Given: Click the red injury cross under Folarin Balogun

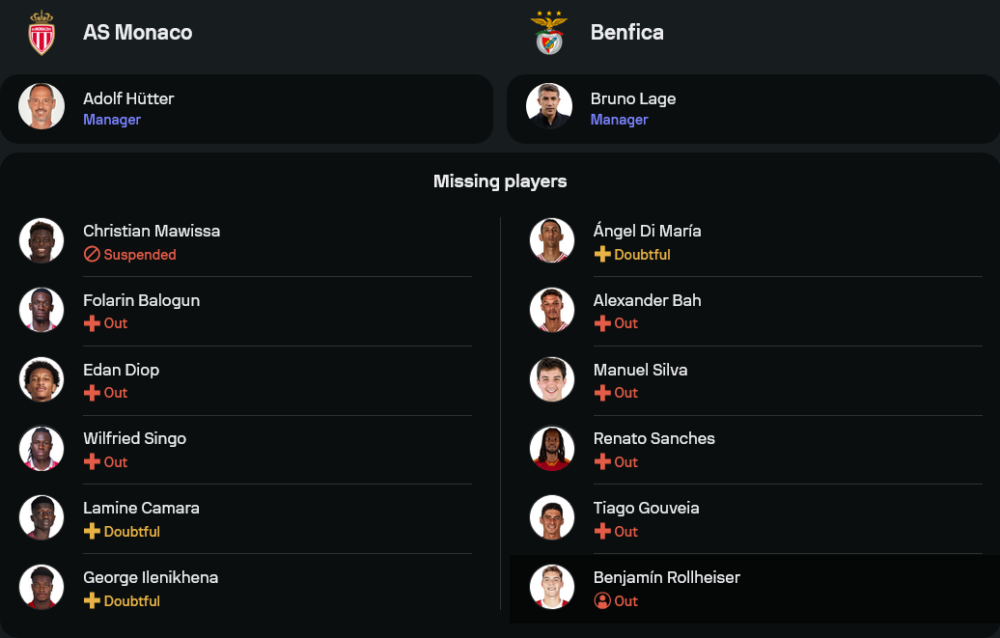Looking at the screenshot, I should pyautogui.click(x=92, y=324).
